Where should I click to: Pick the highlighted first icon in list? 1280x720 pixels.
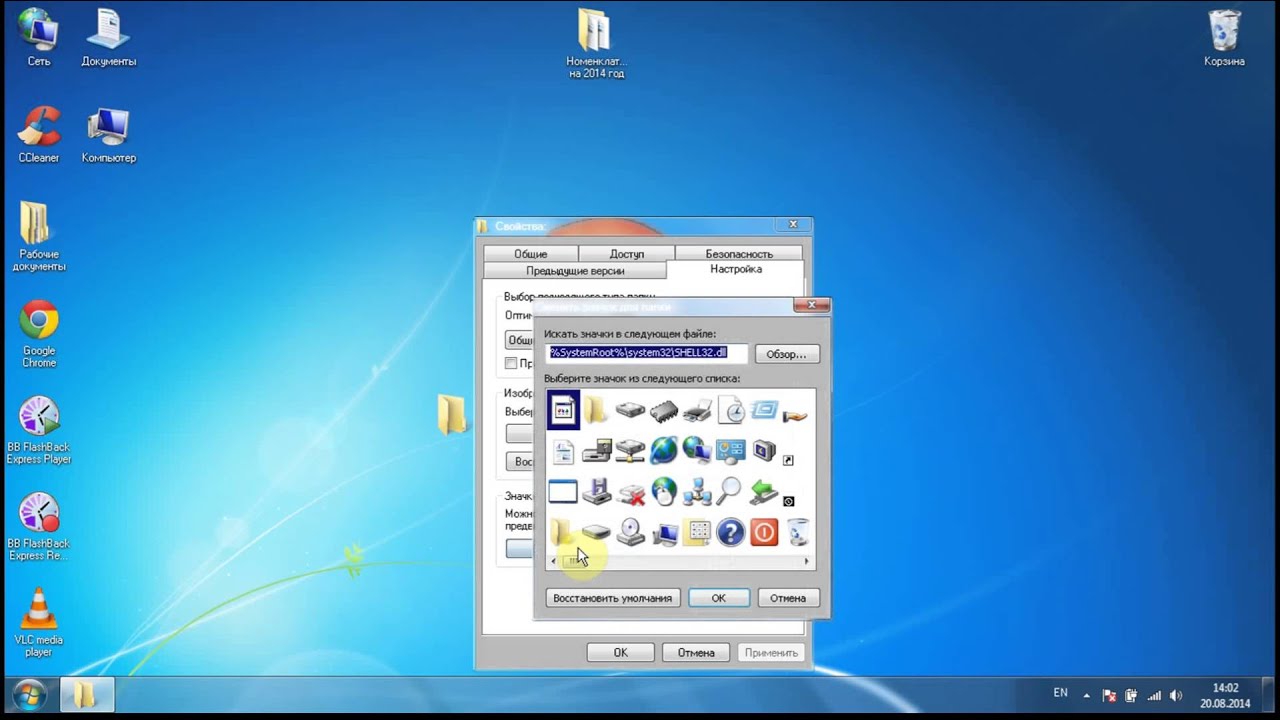pyautogui.click(x=563, y=410)
